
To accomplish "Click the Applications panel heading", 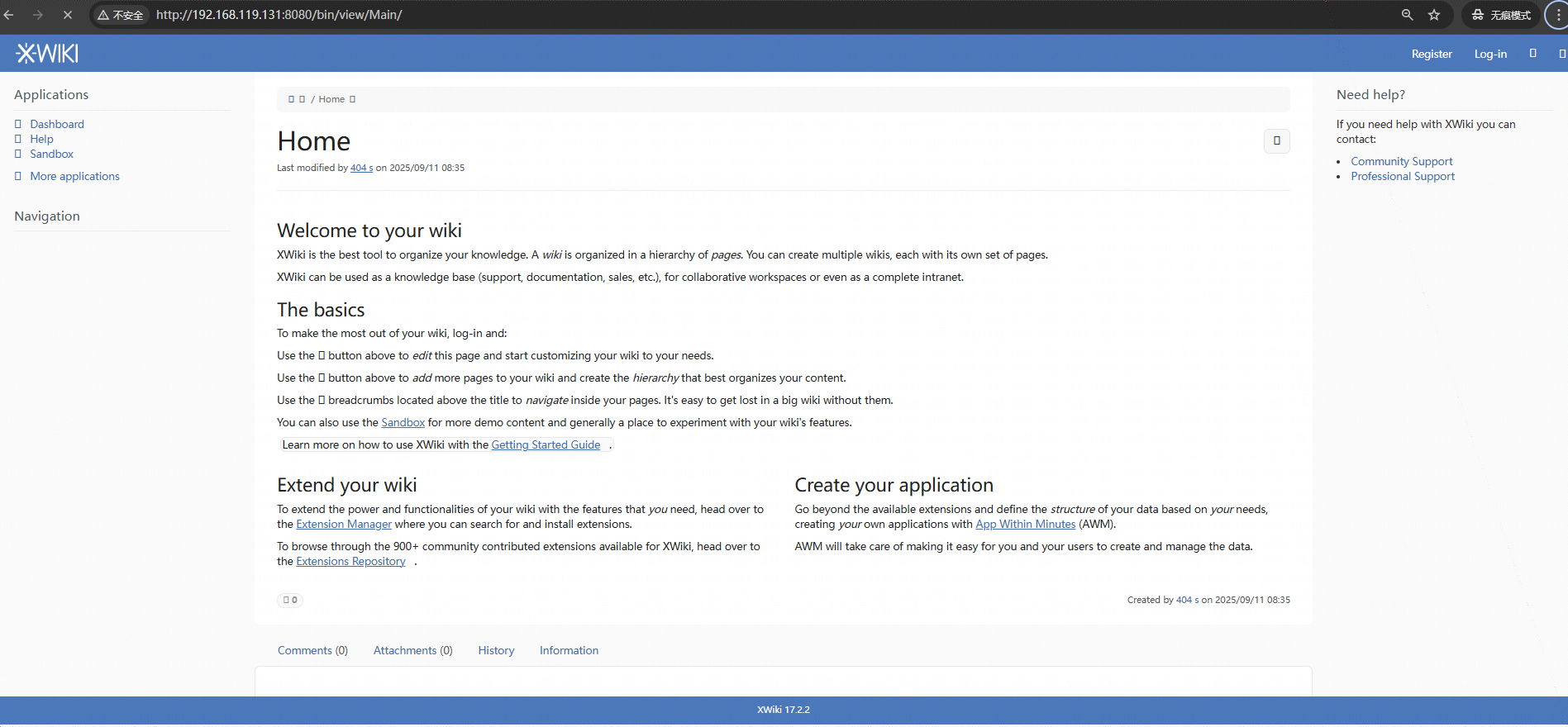I will pyautogui.click(x=51, y=94).
